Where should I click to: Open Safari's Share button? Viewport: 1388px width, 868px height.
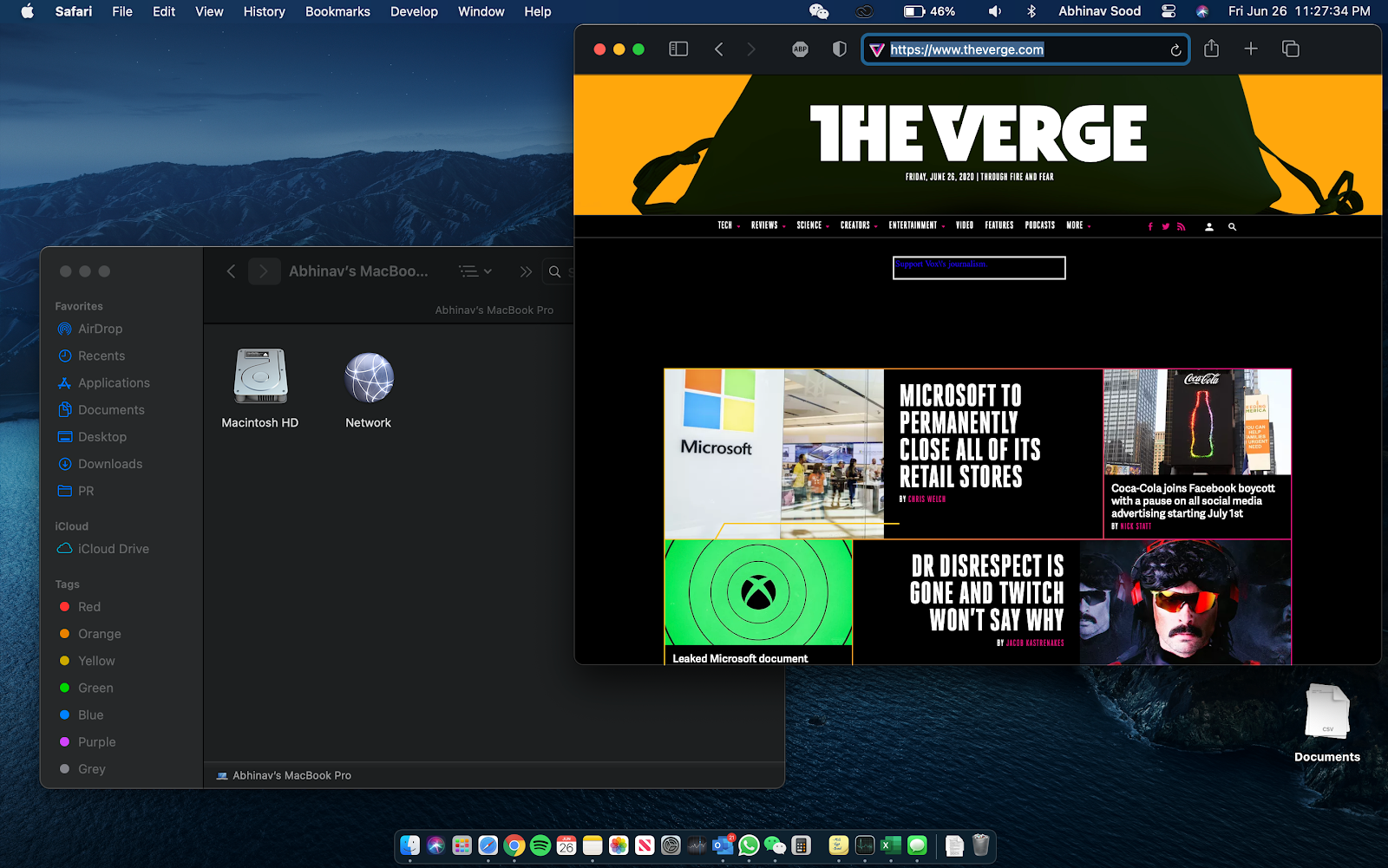tap(1212, 49)
